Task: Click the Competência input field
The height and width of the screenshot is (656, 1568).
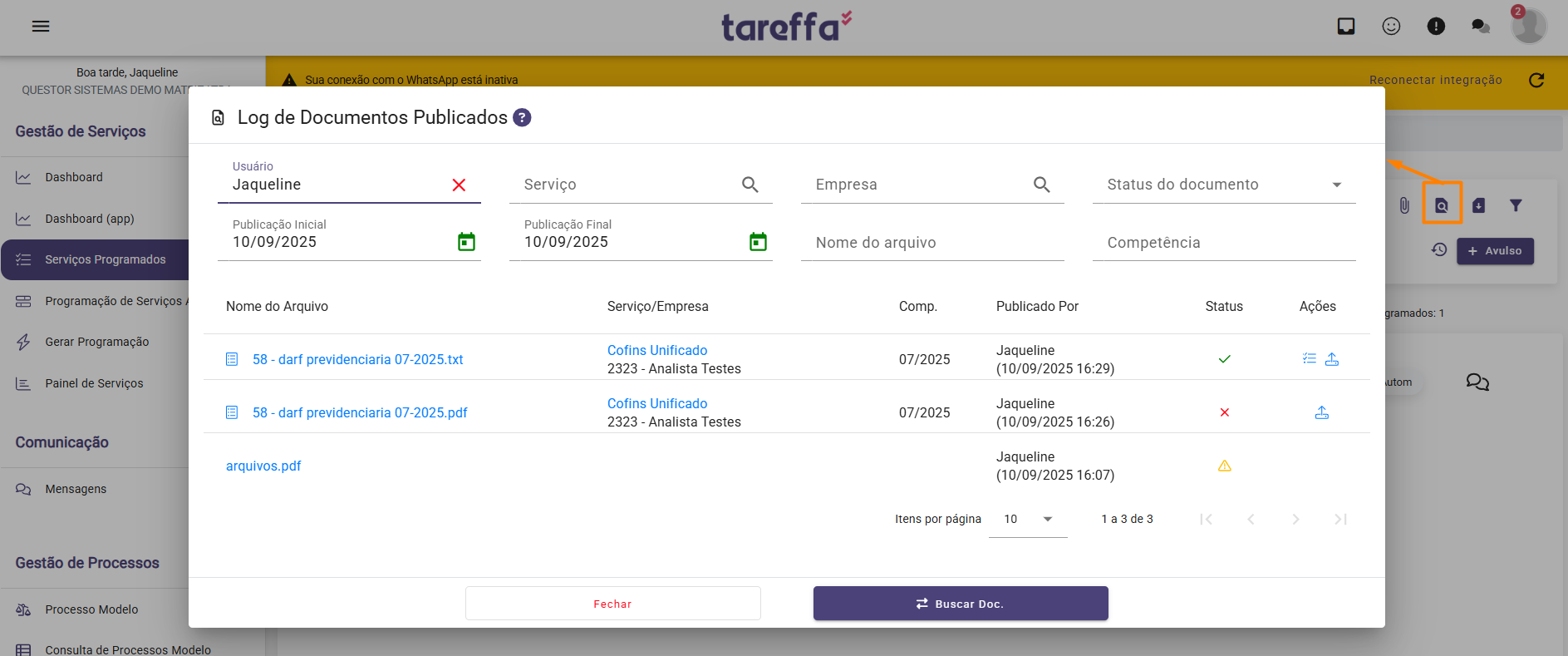Action: 1223,243
